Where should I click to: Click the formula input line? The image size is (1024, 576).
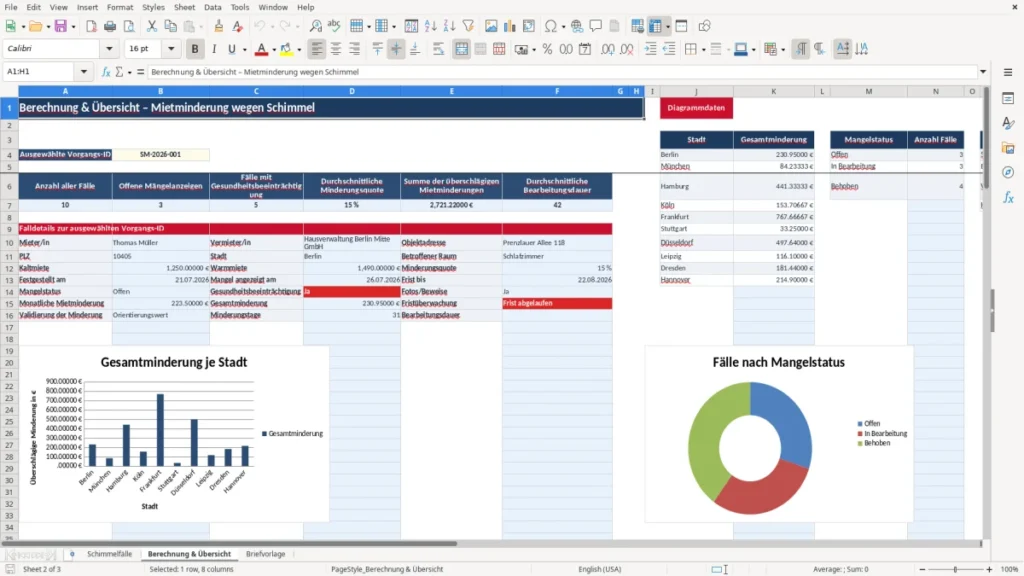(x=562, y=72)
